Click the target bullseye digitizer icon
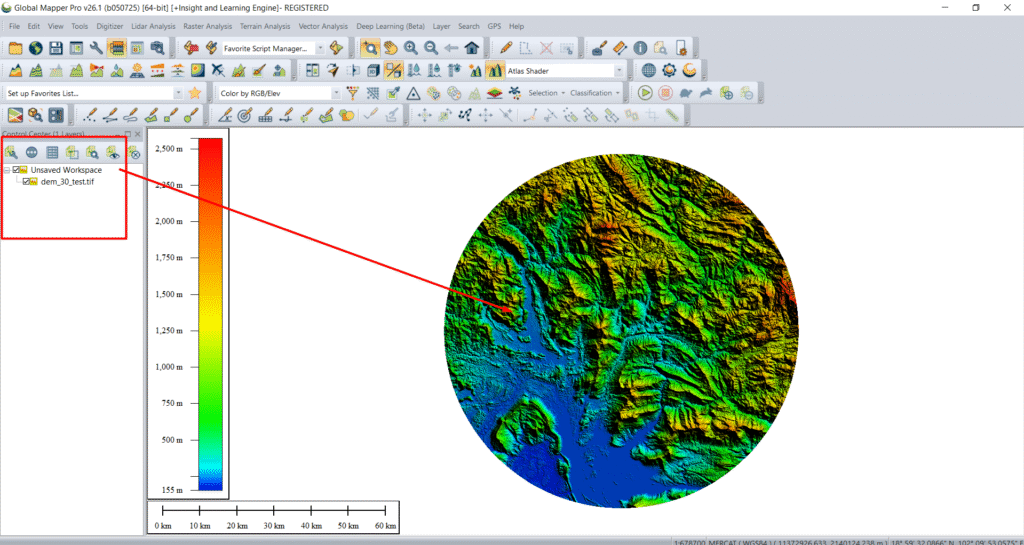The height and width of the screenshot is (545, 1024). pos(245,116)
